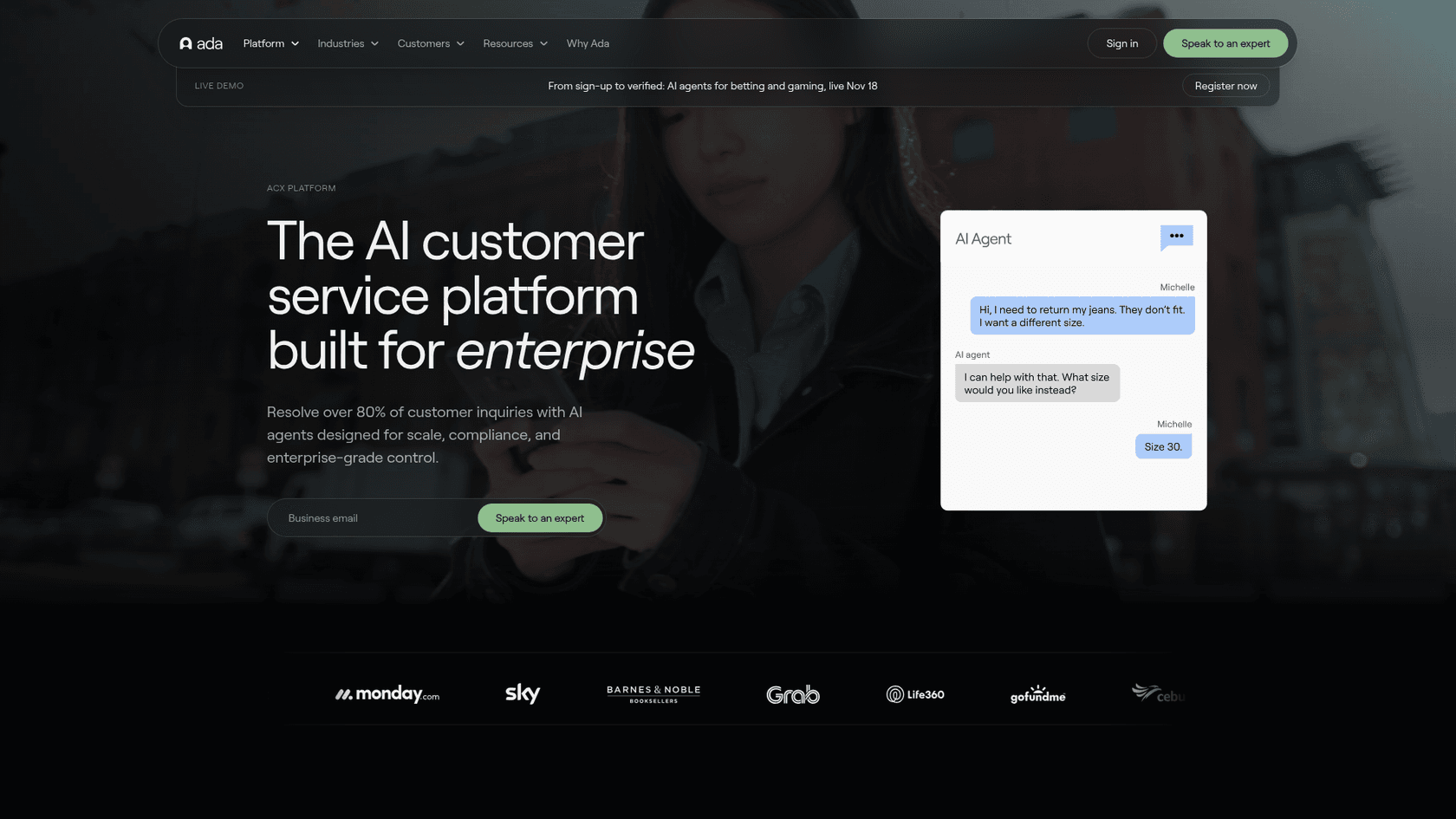Click the Barnes & Noble logo
Image resolution: width=1456 pixels, height=819 pixels.
click(x=653, y=693)
